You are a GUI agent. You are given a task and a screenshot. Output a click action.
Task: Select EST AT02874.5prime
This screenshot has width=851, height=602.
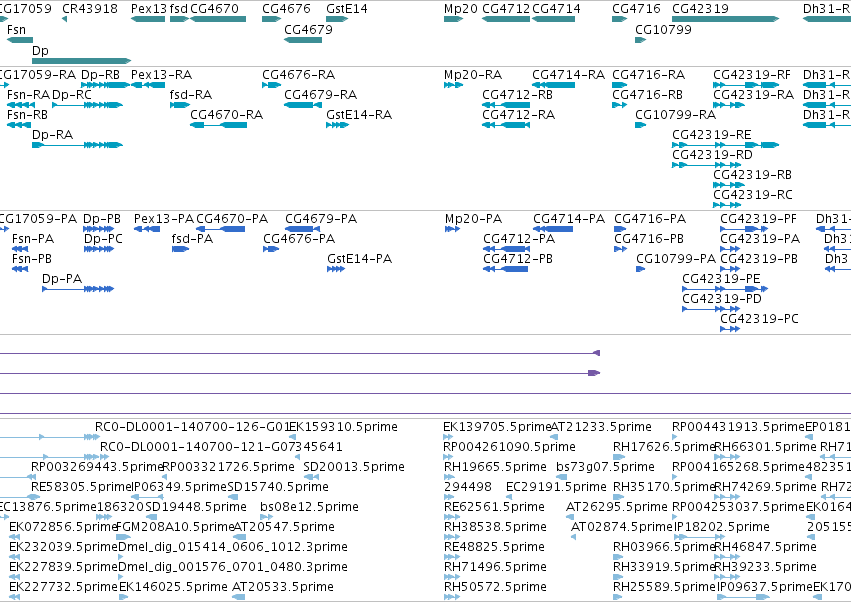coord(573,536)
